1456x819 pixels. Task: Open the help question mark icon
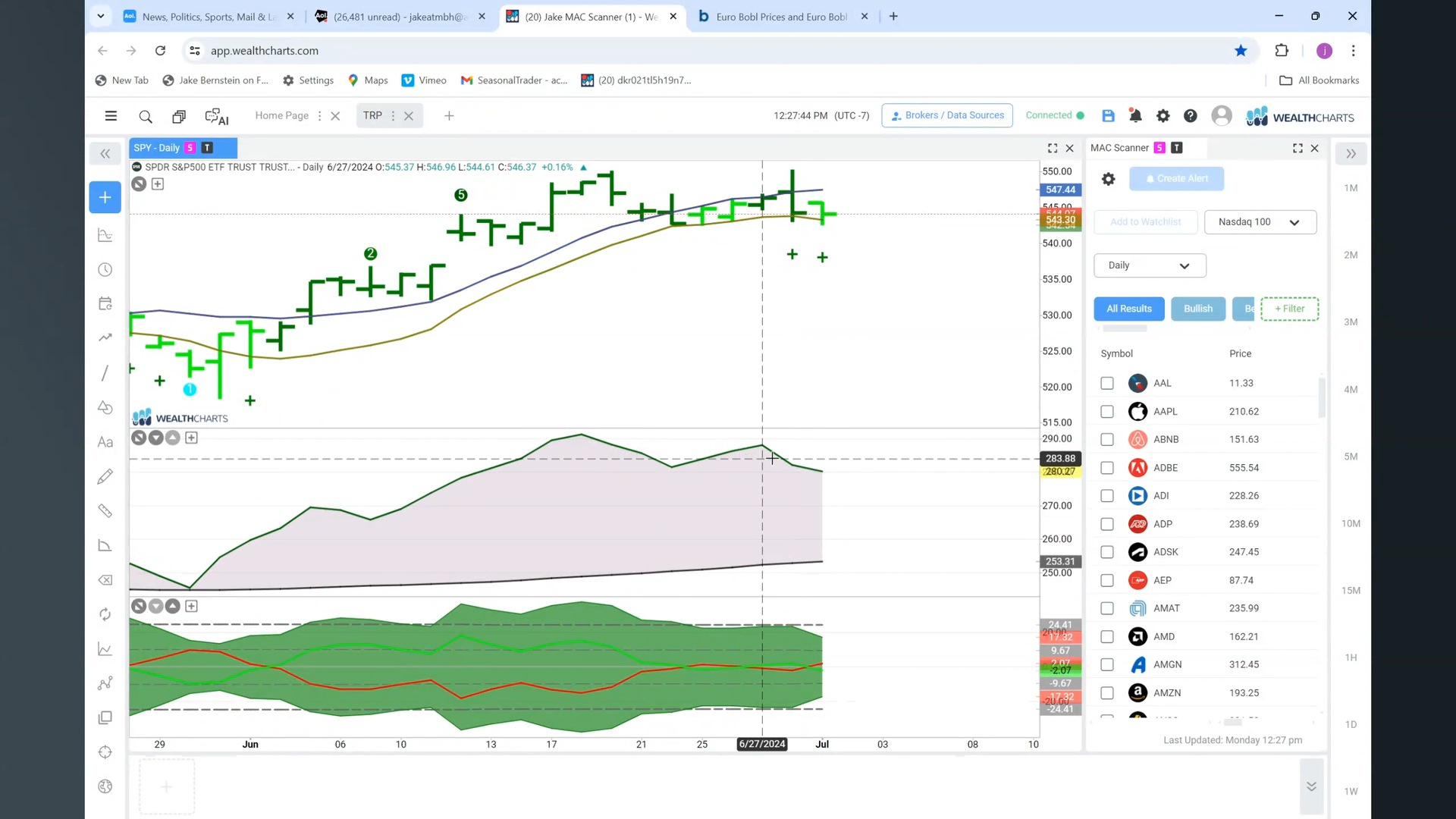(x=1191, y=116)
